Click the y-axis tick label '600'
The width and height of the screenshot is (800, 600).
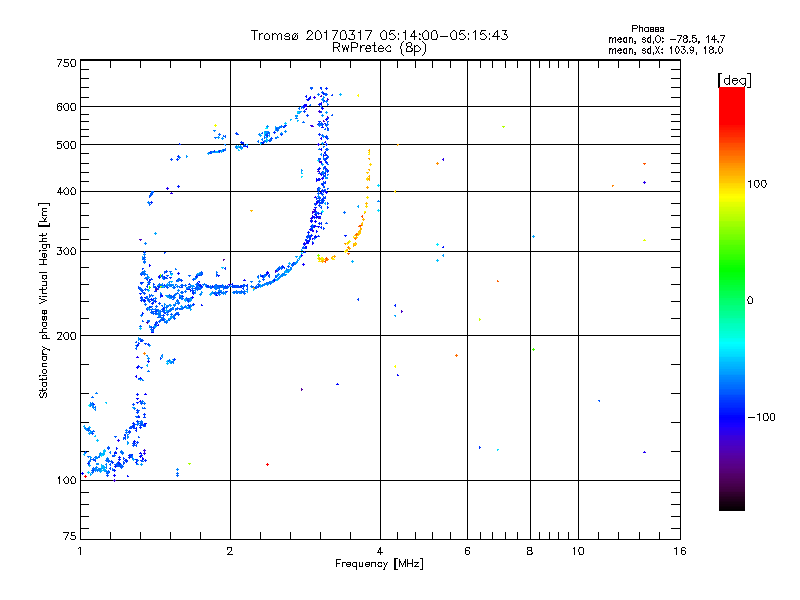[66, 107]
